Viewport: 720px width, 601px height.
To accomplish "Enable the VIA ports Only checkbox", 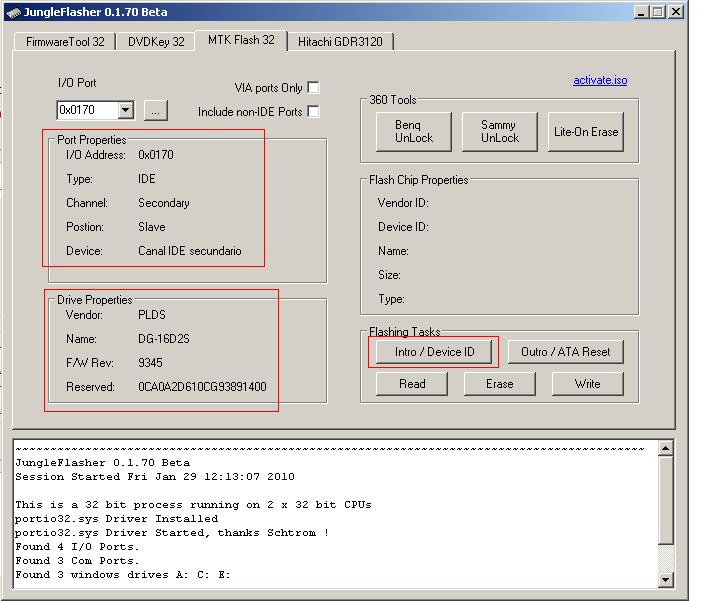I will 314,87.
